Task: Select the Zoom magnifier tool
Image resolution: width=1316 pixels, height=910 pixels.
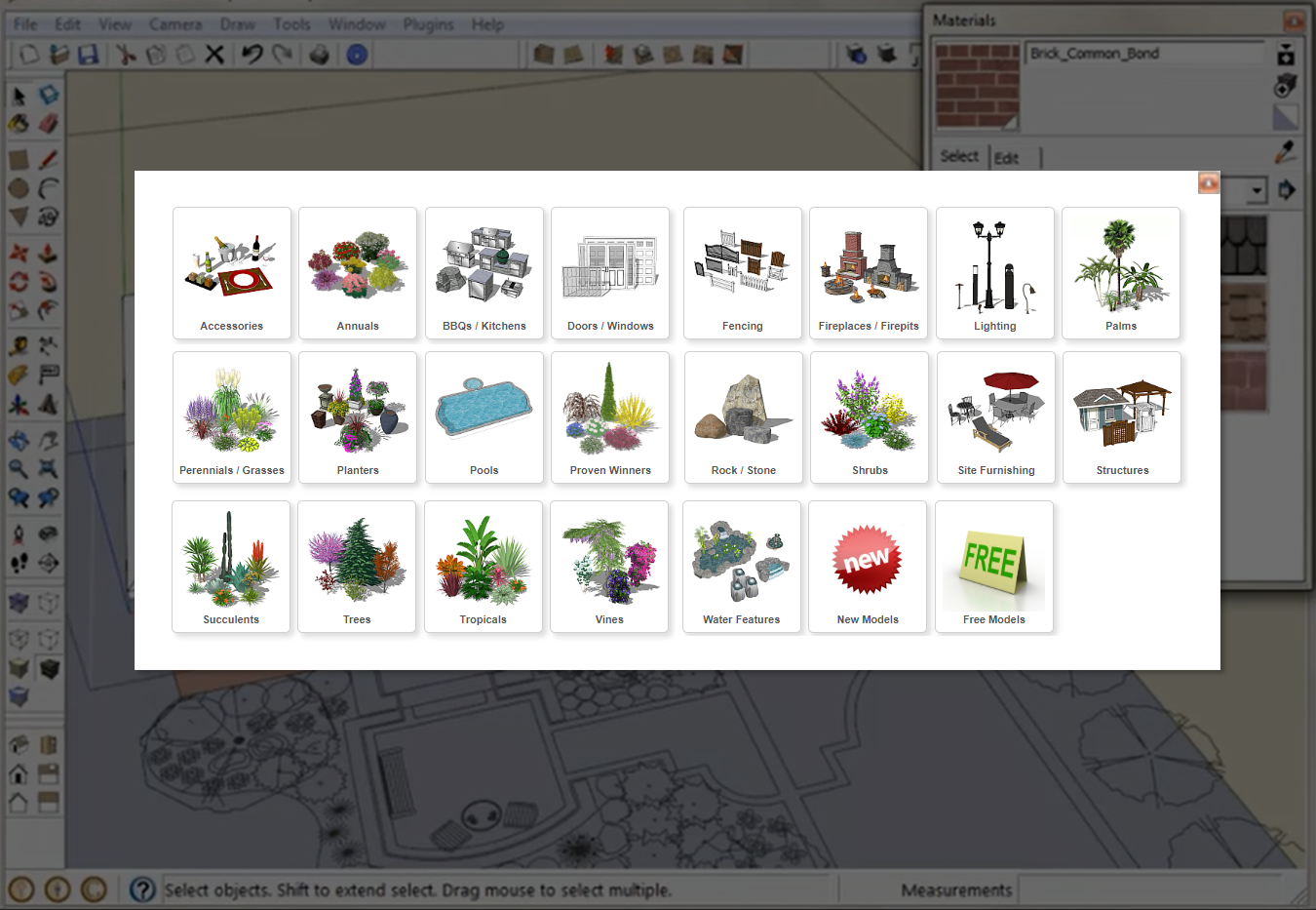Action: [x=19, y=468]
